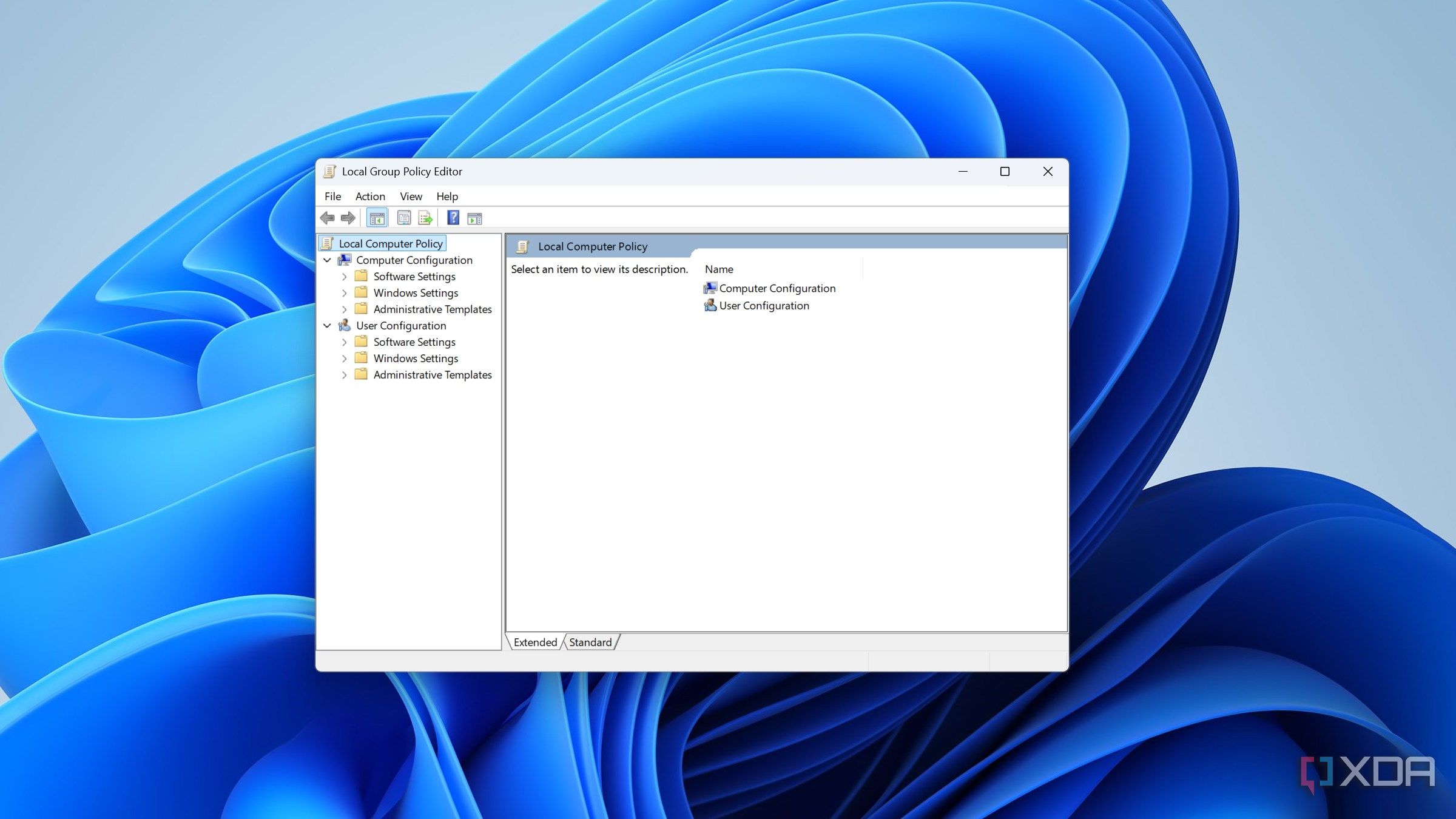Image resolution: width=1456 pixels, height=819 pixels.
Task: Select Computer Configuration label in the tree
Action: click(414, 260)
